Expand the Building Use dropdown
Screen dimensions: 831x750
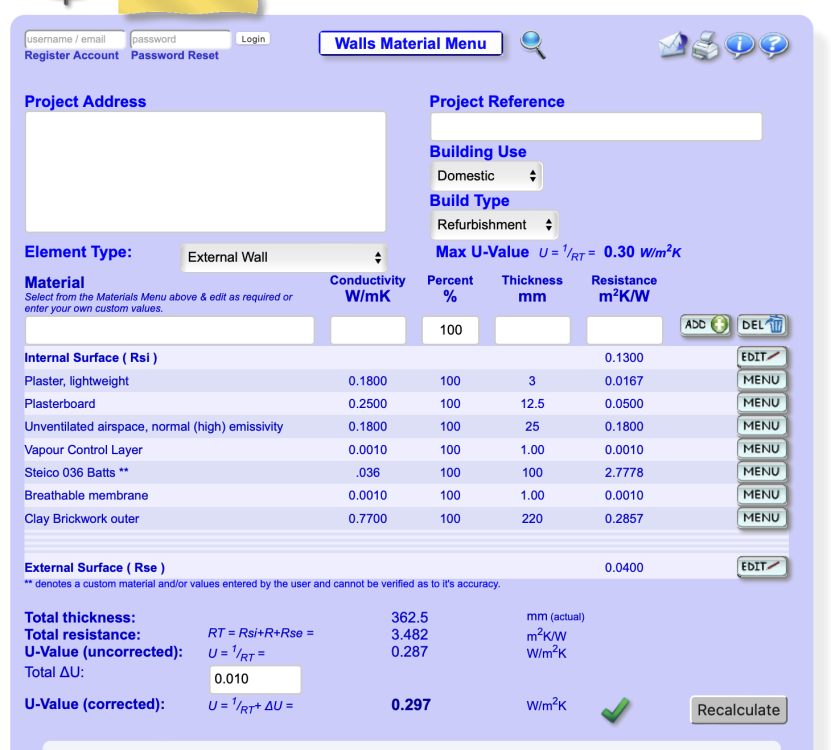(487, 176)
